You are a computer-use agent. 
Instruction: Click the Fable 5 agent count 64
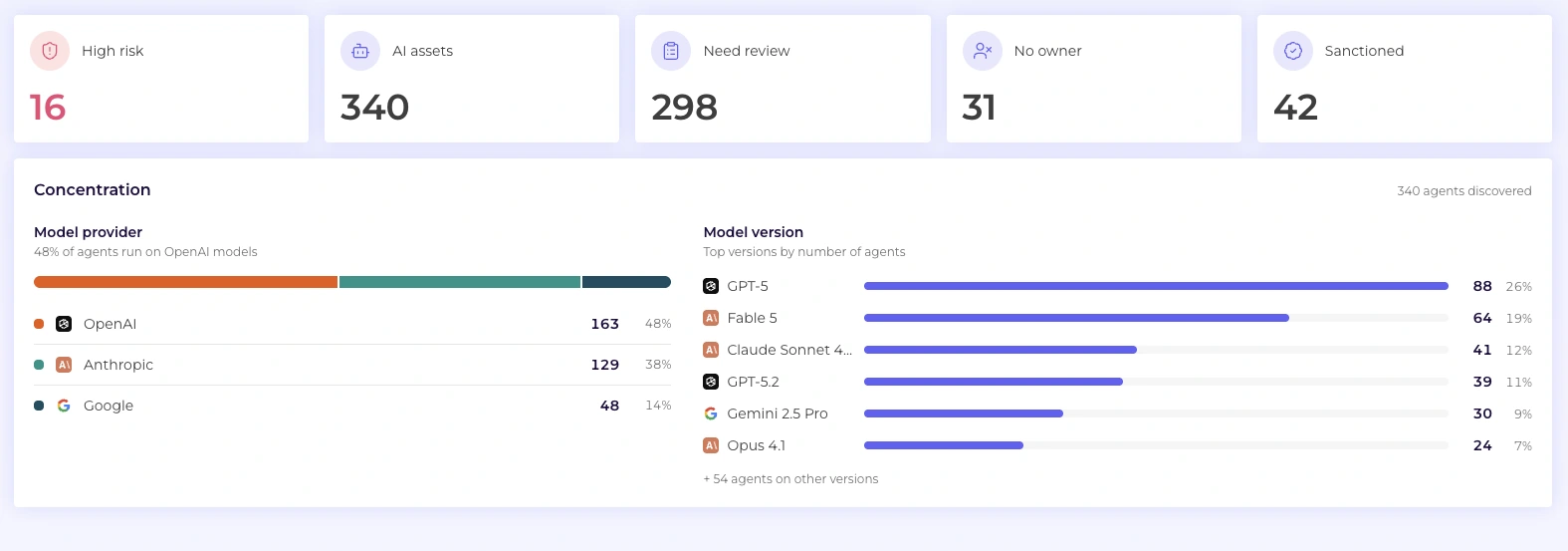(1482, 318)
